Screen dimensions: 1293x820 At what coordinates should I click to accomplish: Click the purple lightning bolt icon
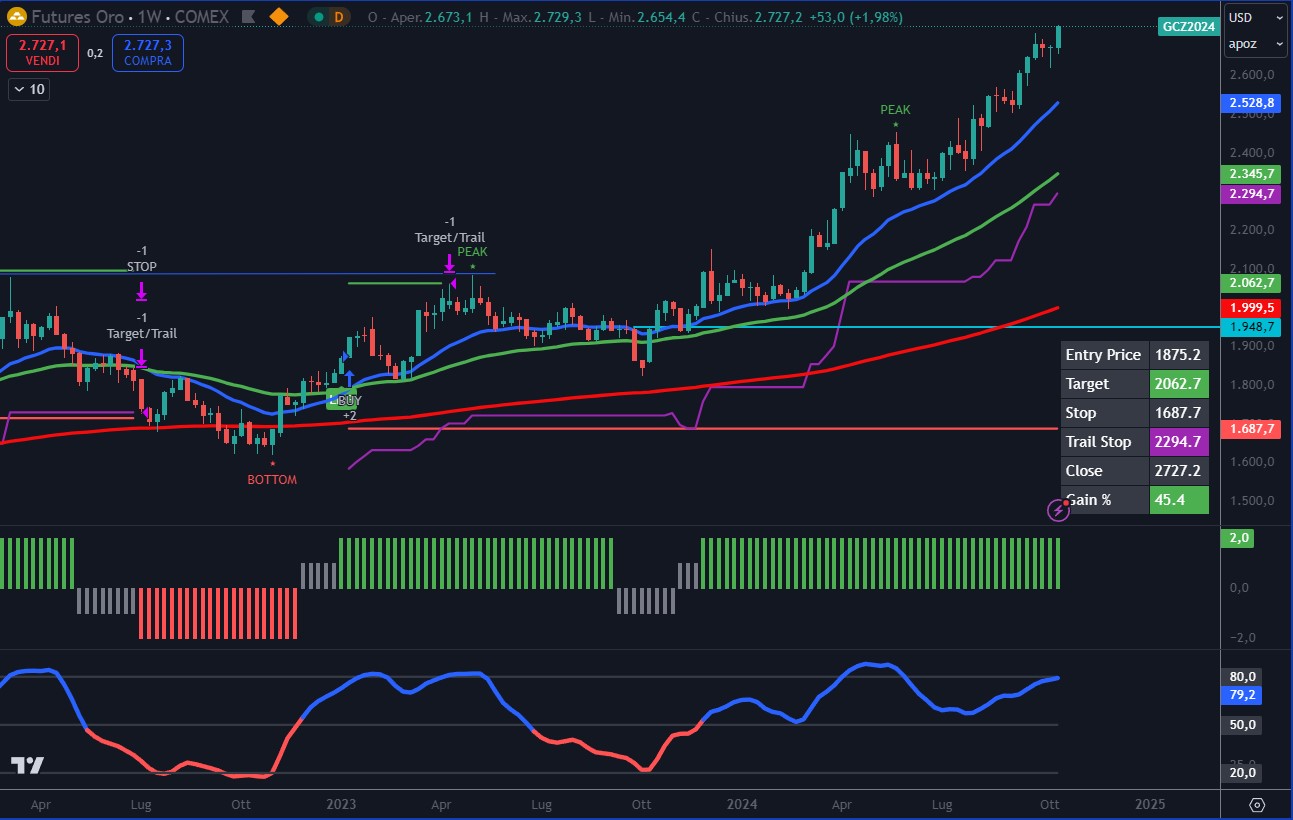click(x=1058, y=511)
